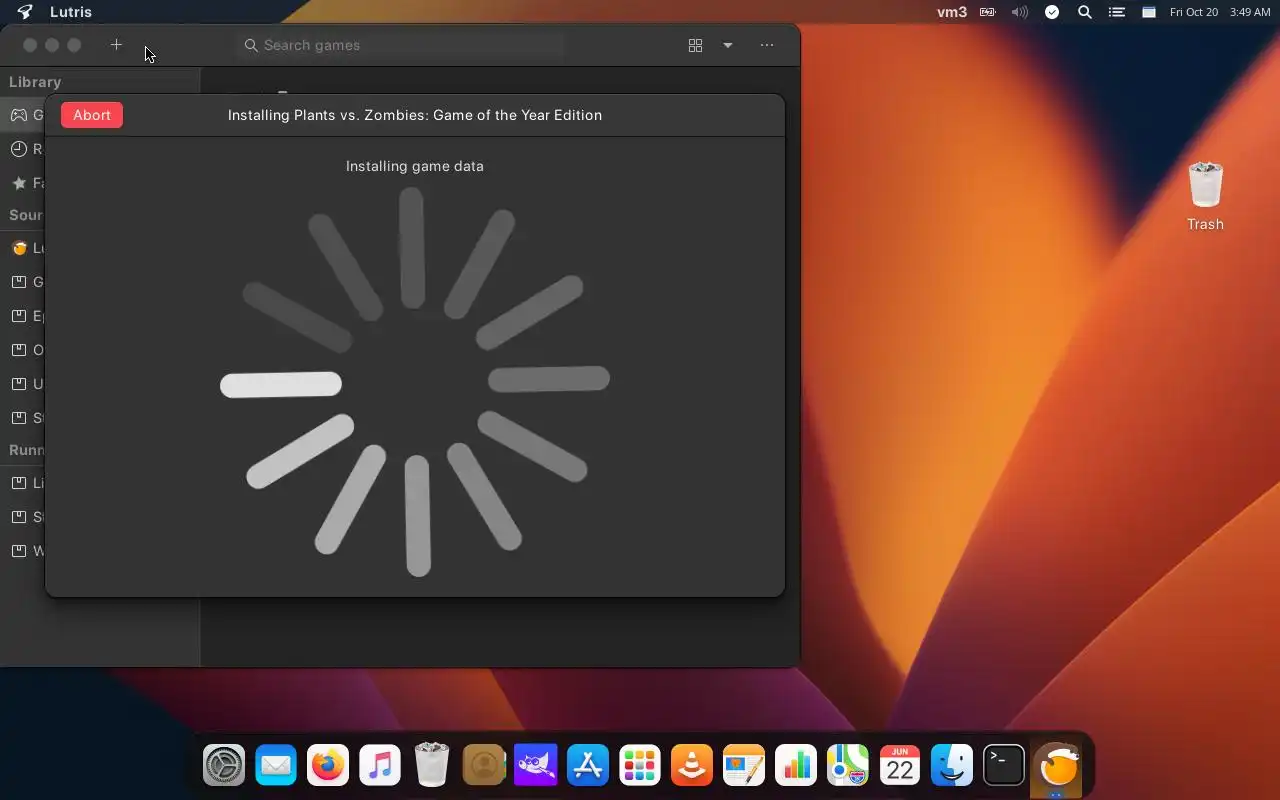Open System Preferences from the dock
The image size is (1280, 800).
coord(224,767)
